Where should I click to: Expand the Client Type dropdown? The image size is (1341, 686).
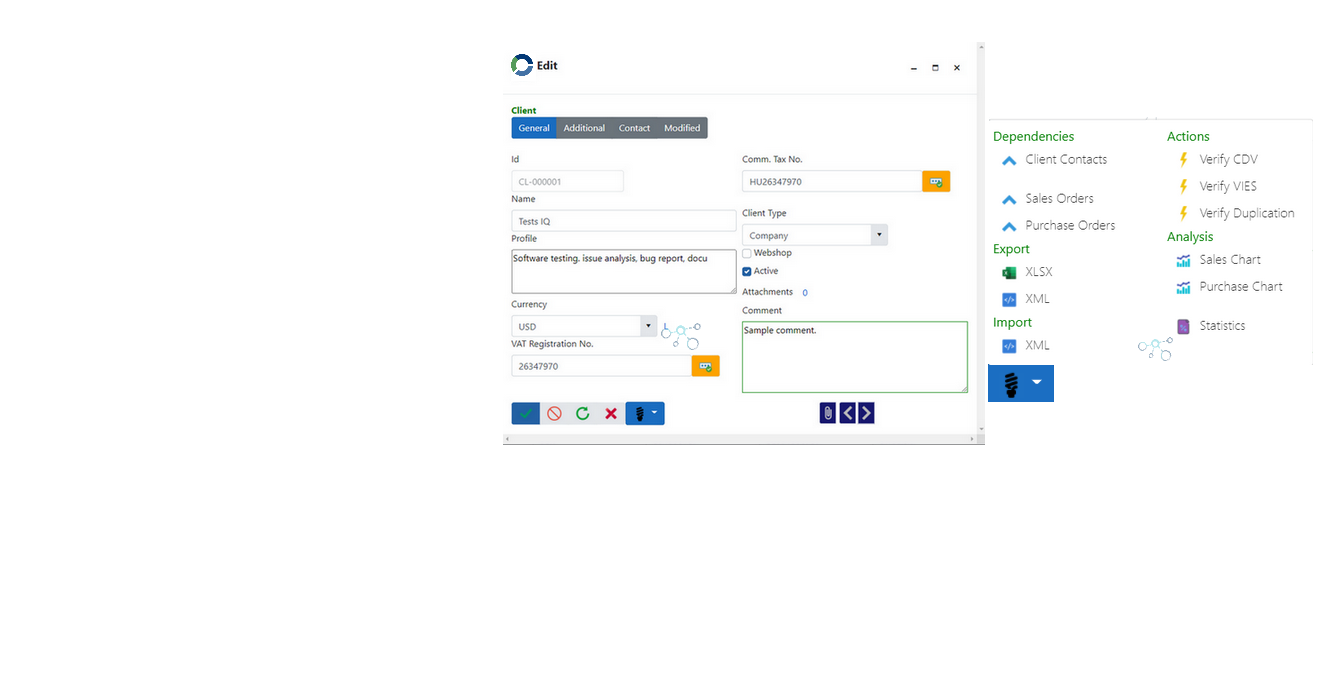(x=879, y=235)
